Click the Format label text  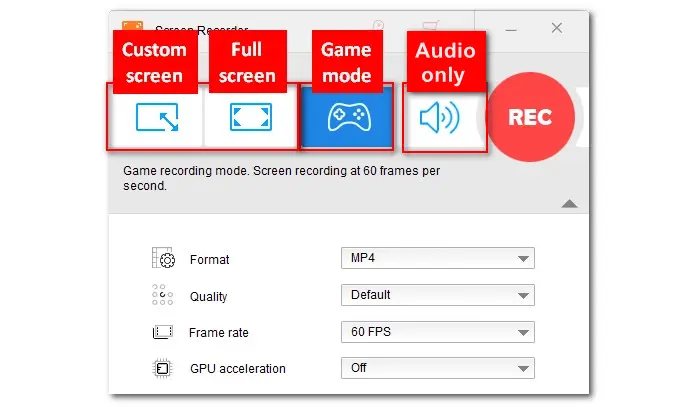click(209, 260)
